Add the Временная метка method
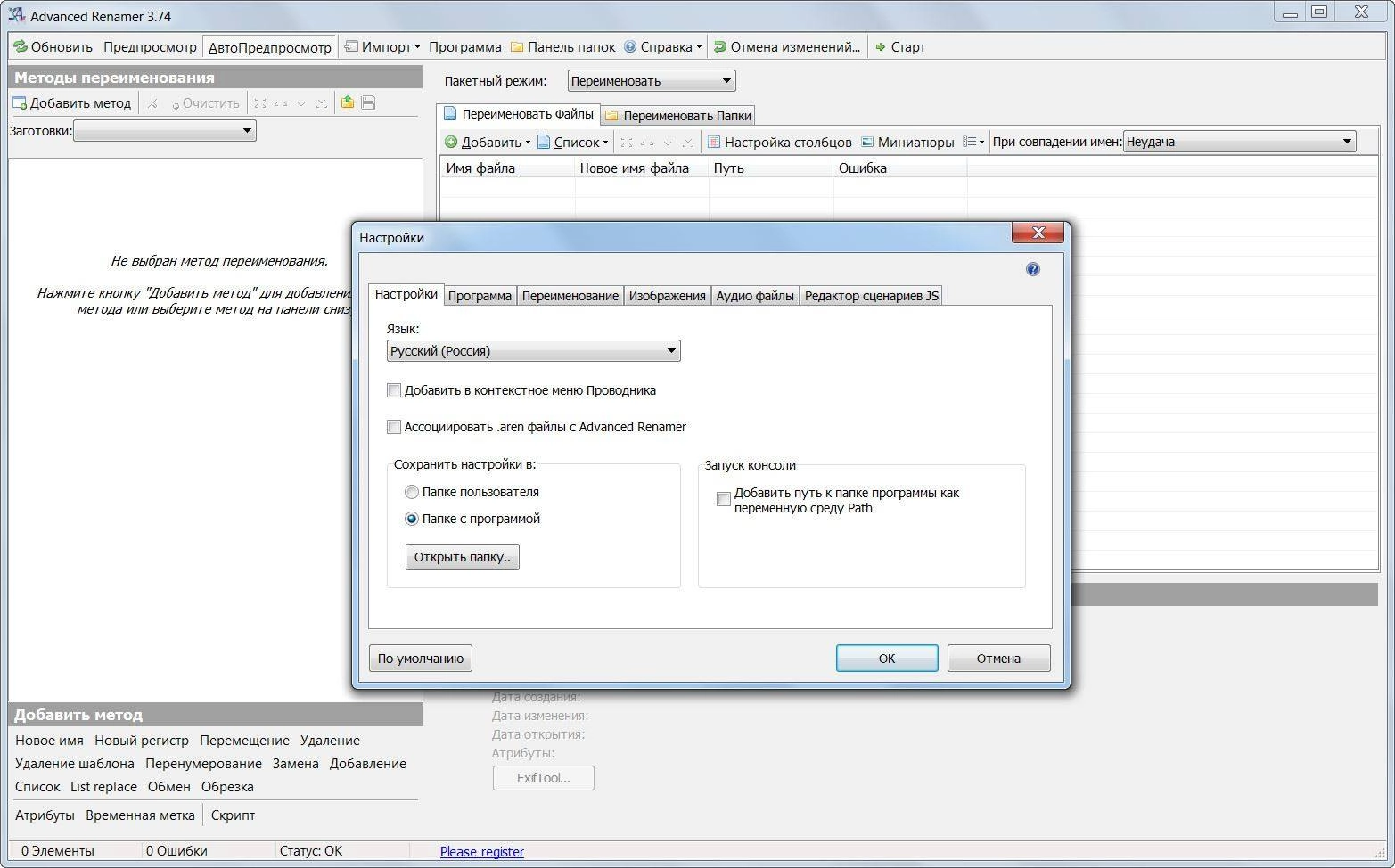 tap(140, 815)
